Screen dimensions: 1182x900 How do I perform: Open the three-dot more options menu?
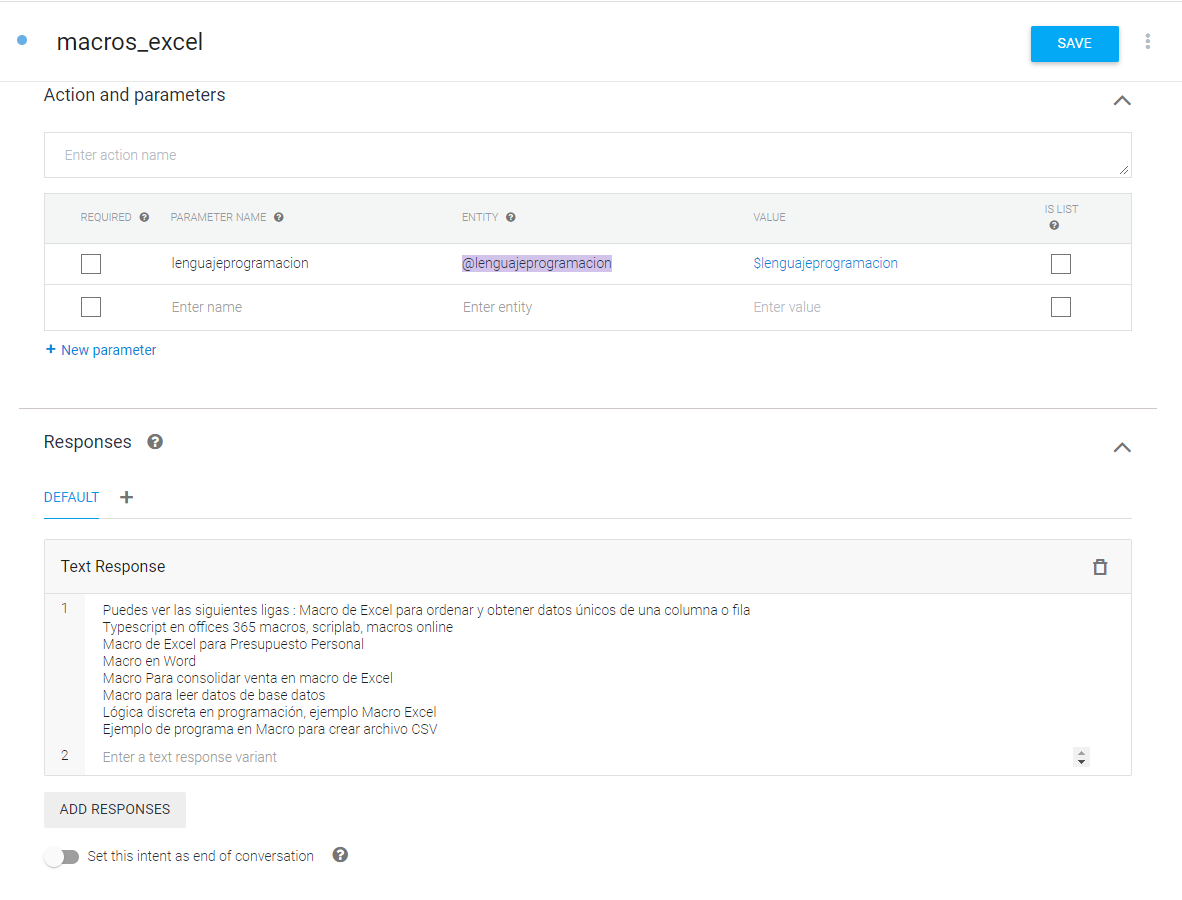click(1147, 42)
